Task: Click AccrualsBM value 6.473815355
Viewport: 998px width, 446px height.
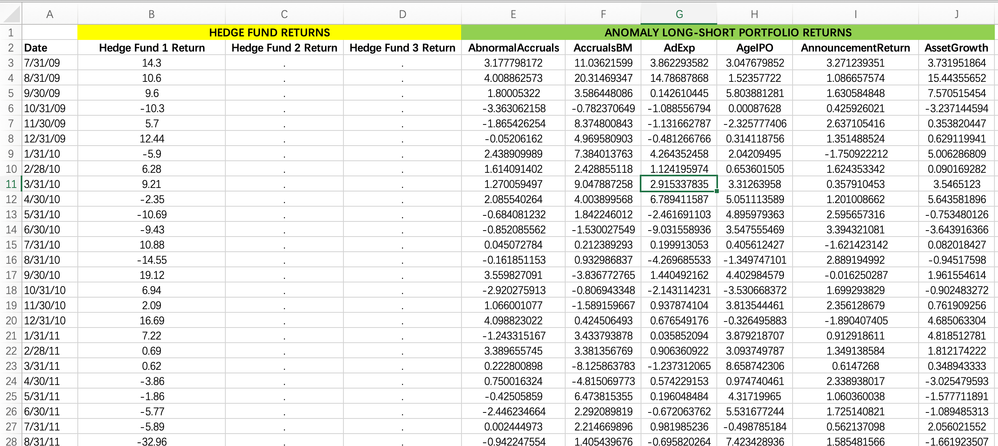Action: (x=603, y=394)
